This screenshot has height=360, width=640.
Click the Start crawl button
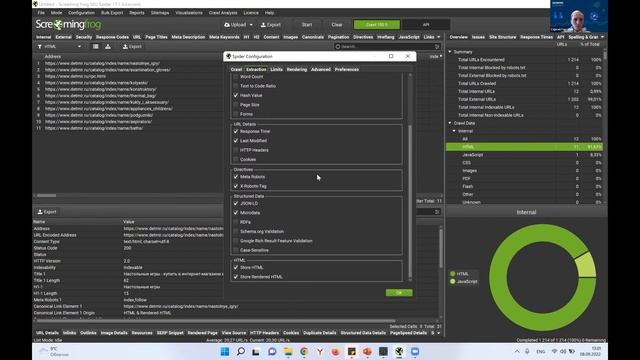(307, 25)
